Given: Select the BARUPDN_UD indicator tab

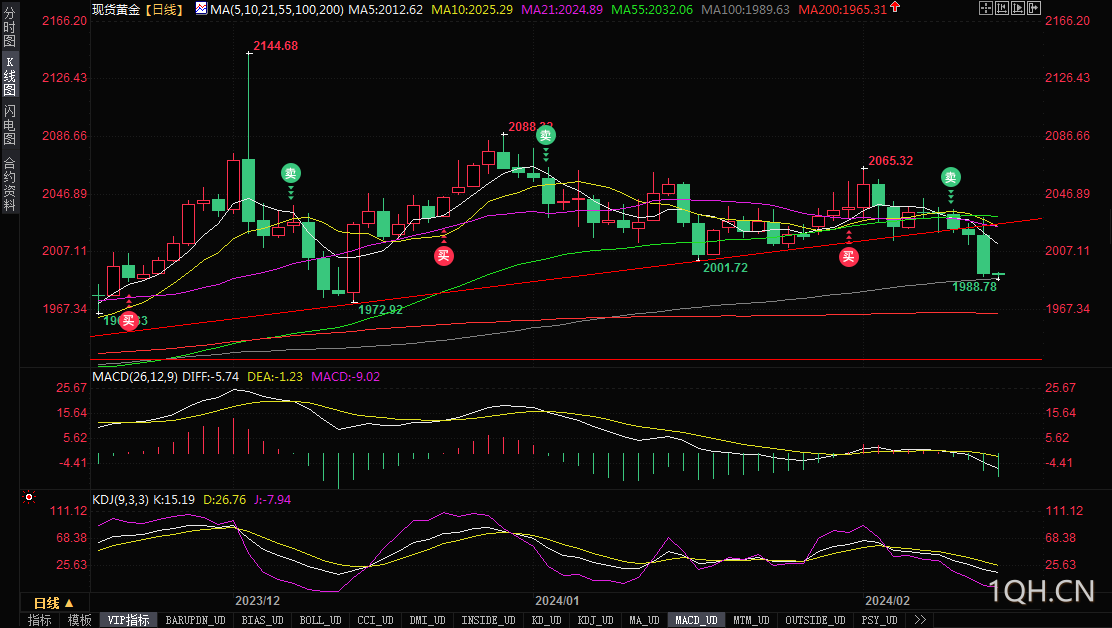Looking at the screenshot, I should click(195, 620).
